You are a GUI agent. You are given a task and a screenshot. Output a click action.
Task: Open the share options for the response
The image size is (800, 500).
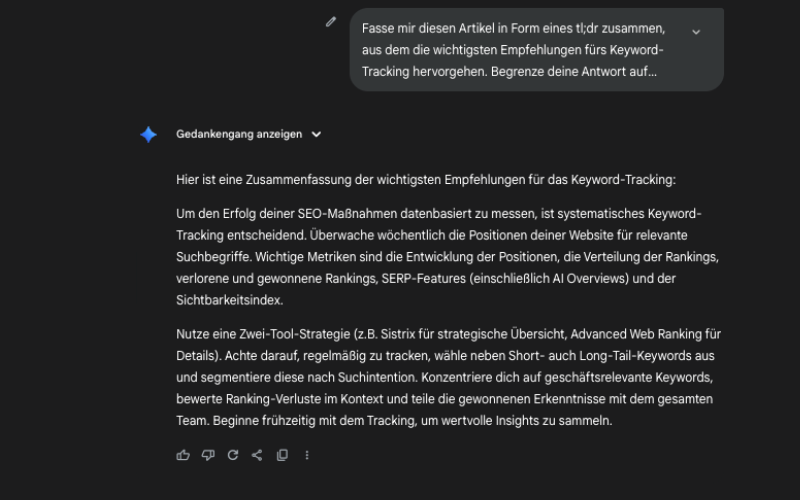tap(257, 455)
